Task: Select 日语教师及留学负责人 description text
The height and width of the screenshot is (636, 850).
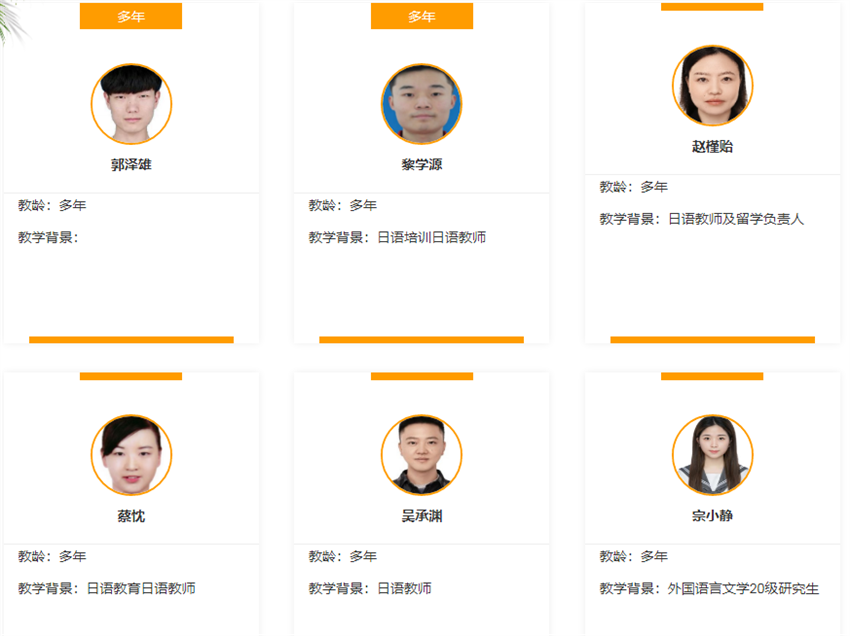Action: pos(736,219)
